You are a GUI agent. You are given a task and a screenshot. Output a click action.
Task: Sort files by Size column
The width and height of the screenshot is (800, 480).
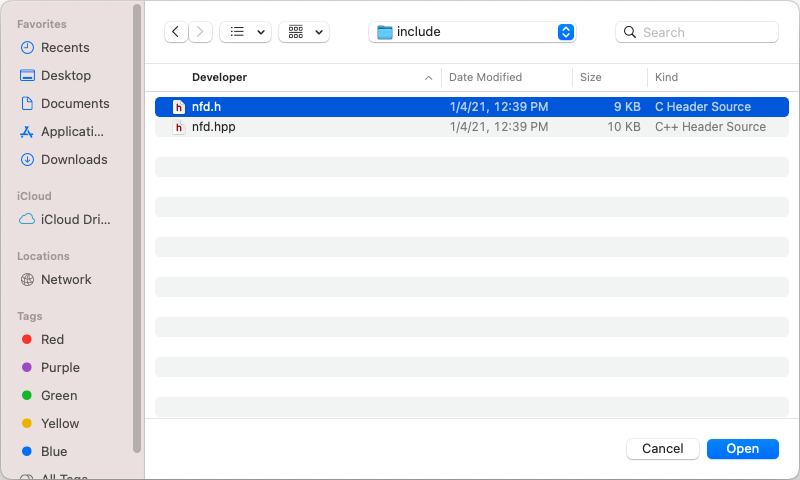pyautogui.click(x=591, y=77)
